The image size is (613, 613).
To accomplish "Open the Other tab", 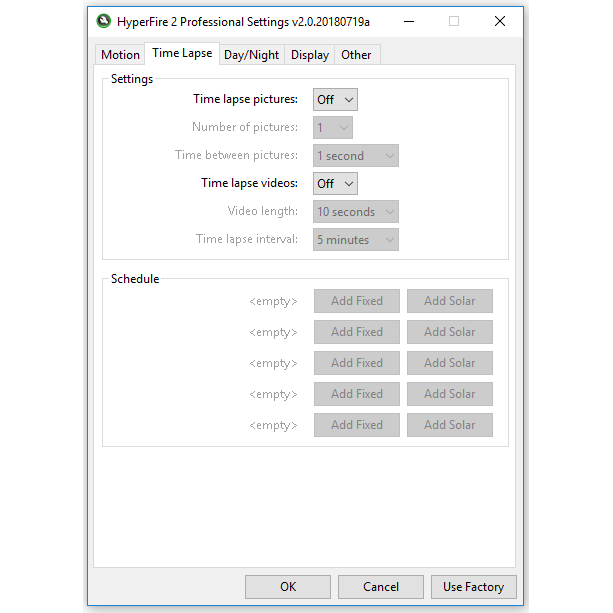I will click(356, 55).
